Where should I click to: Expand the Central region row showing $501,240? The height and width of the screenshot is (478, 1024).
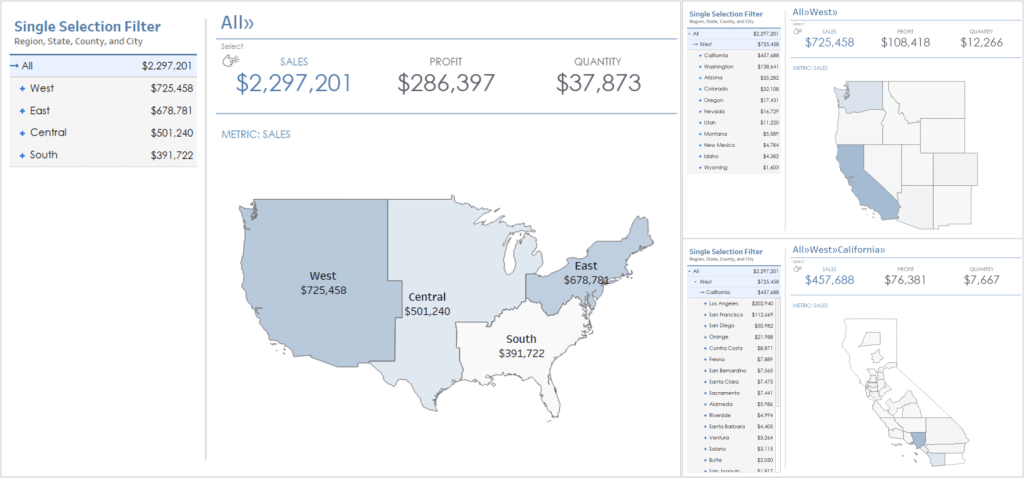(22, 133)
